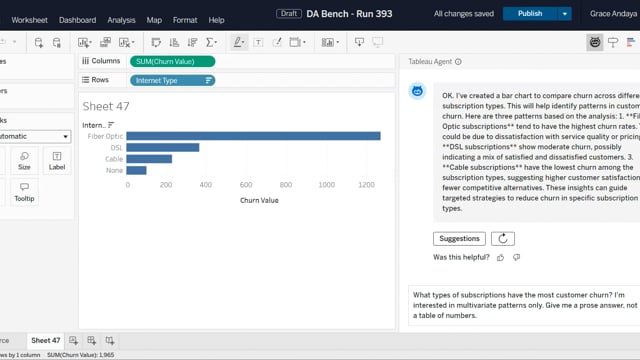Click the thumbs up feedback icon
640x360 pixels.
[500, 257]
